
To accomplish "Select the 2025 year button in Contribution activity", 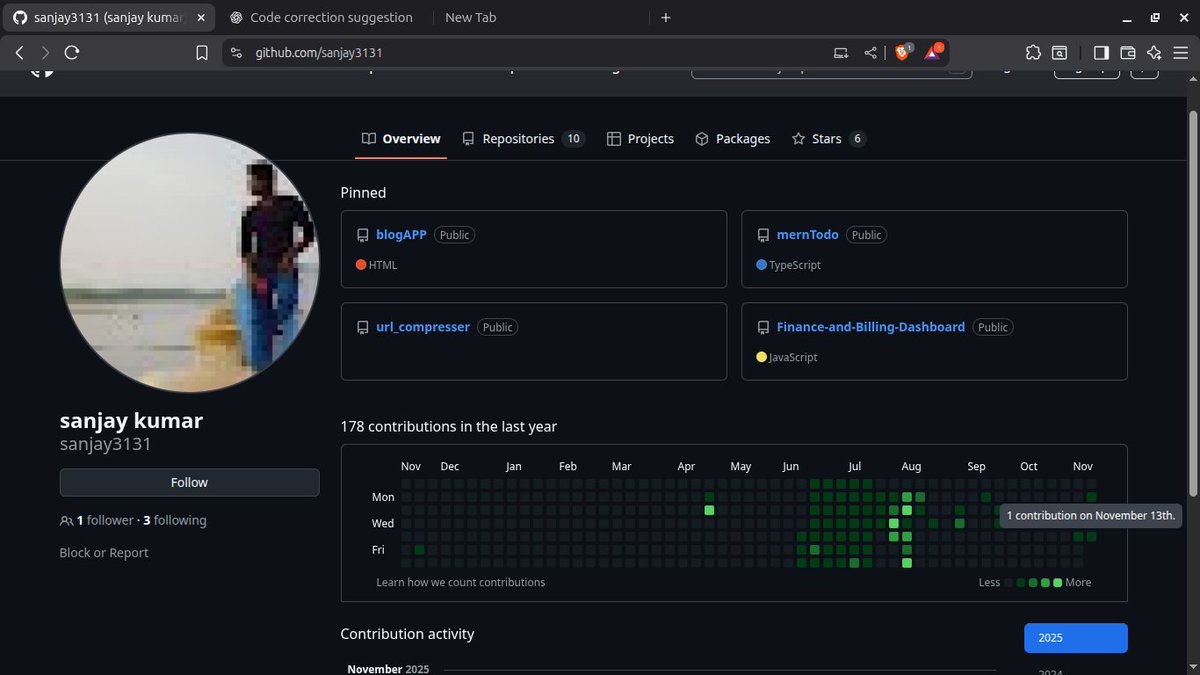I will (x=1075, y=637).
